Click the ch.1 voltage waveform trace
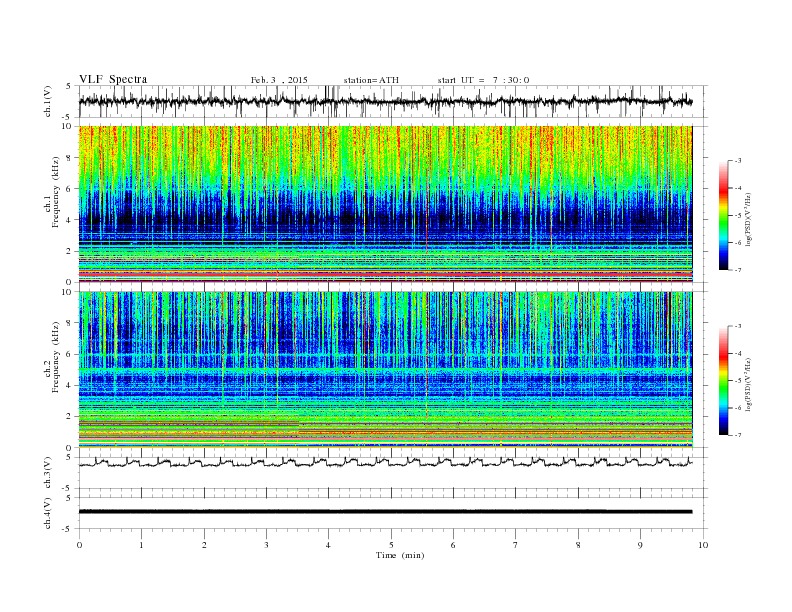Image resolution: width=792 pixels, height=612 pixels. point(386,101)
